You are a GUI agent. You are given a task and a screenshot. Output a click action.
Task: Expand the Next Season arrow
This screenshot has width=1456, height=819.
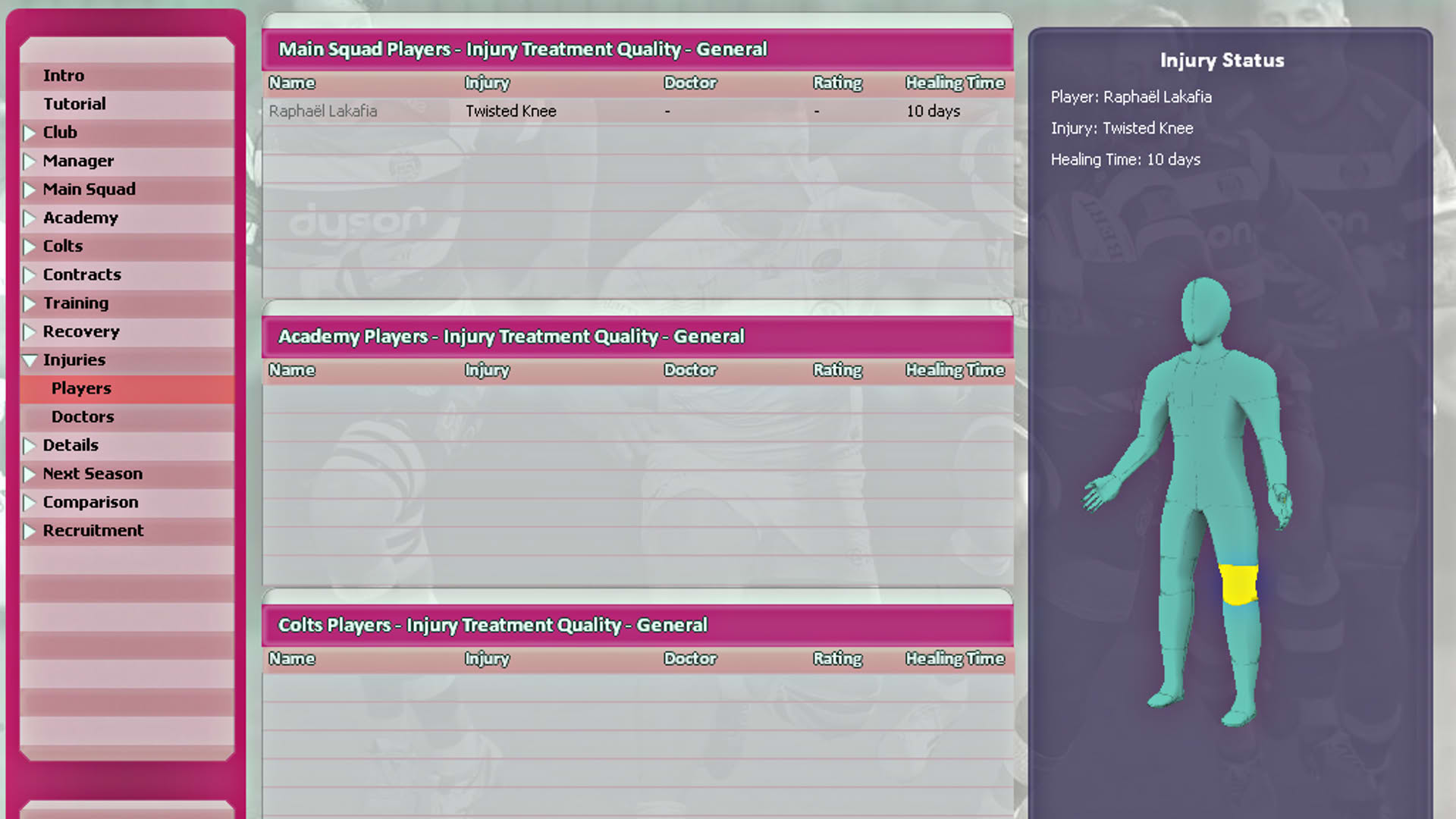click(30, 474)
